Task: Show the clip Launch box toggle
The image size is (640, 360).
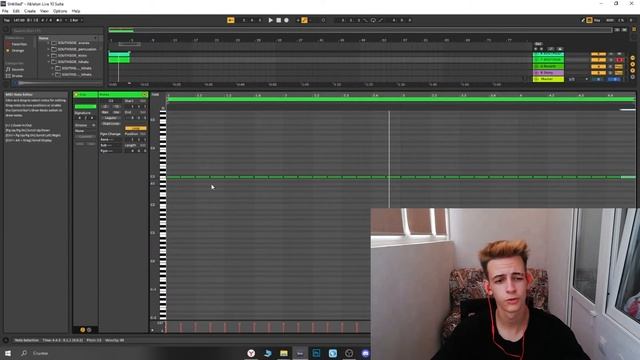Action: click(x=82, y=330)
